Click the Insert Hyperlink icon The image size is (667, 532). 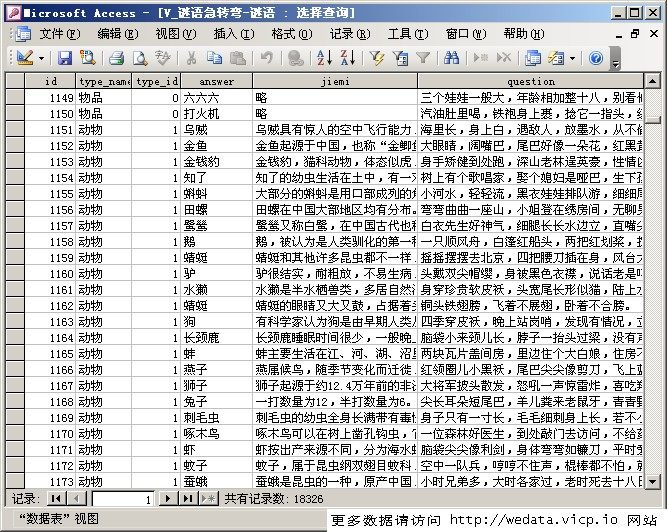coord(295,58)
